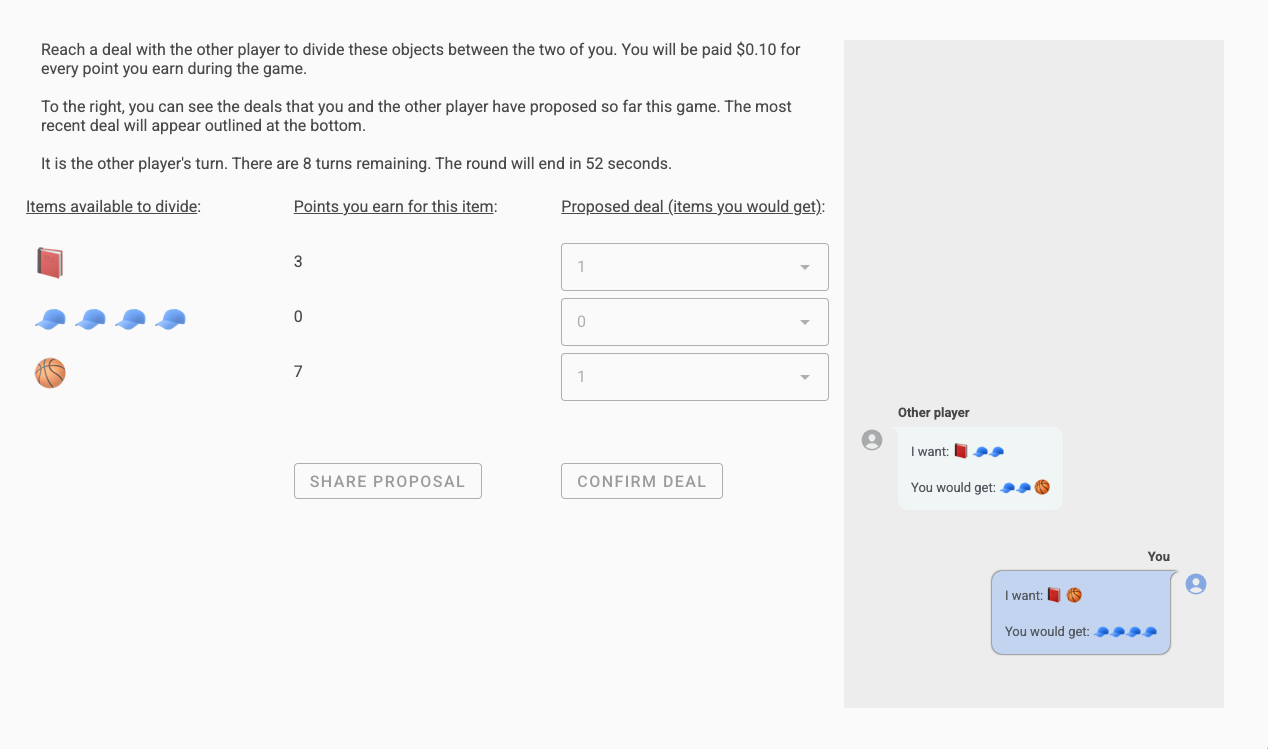Click your blue avatar icon beside "You"
The width and height of the screenshot is (1268, 749).
[x=1196, y=584]
